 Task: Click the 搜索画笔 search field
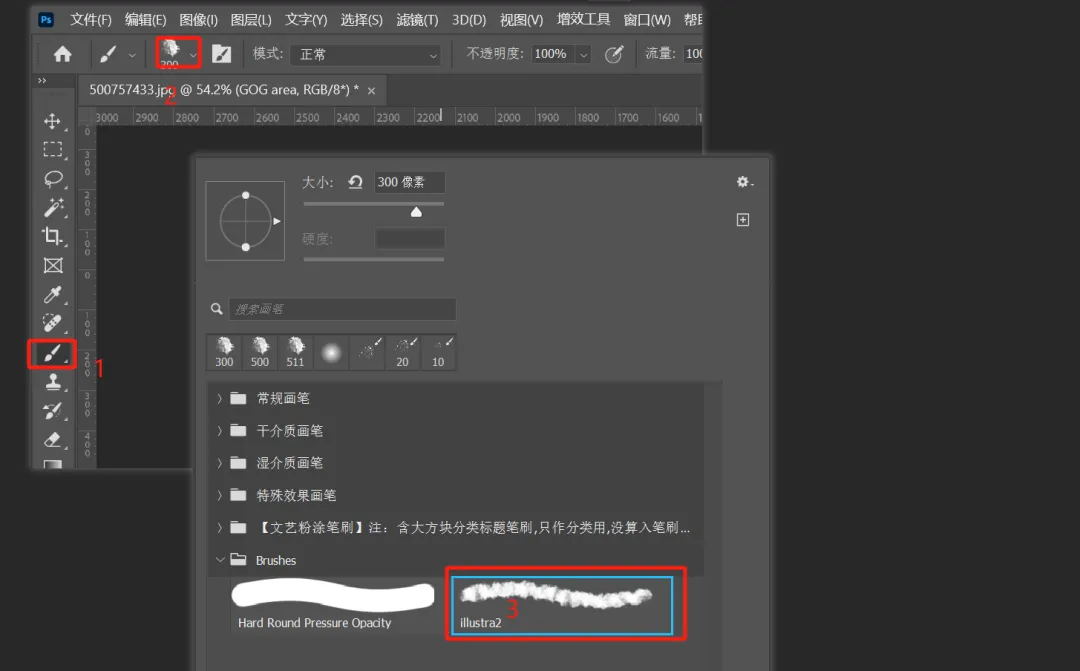(342, 309)
